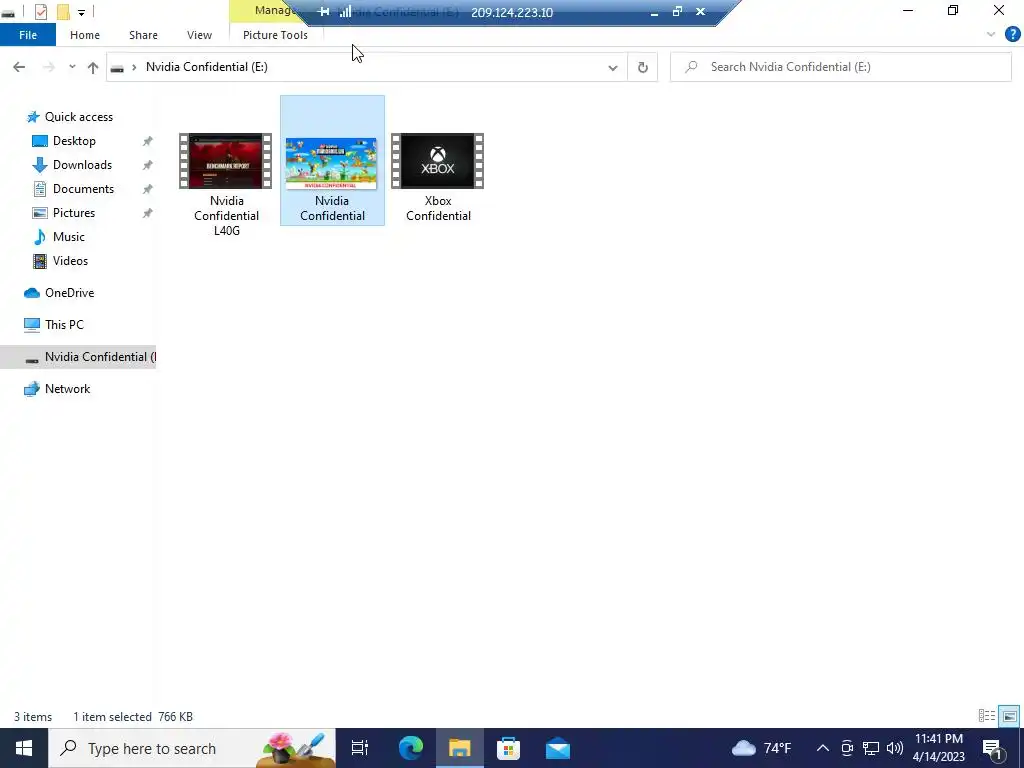Click the status bar text 3 items

point(33,716)
